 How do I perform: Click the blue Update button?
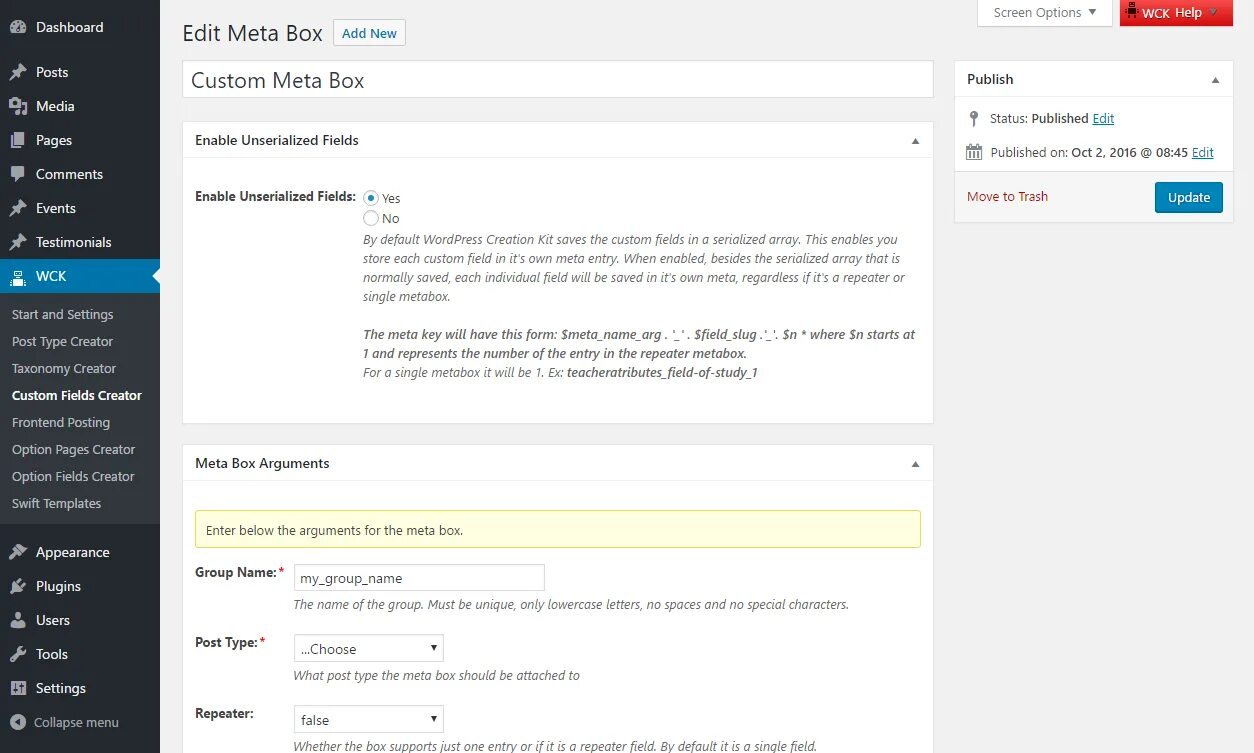pyautogui.click(x=1188, y=197)
